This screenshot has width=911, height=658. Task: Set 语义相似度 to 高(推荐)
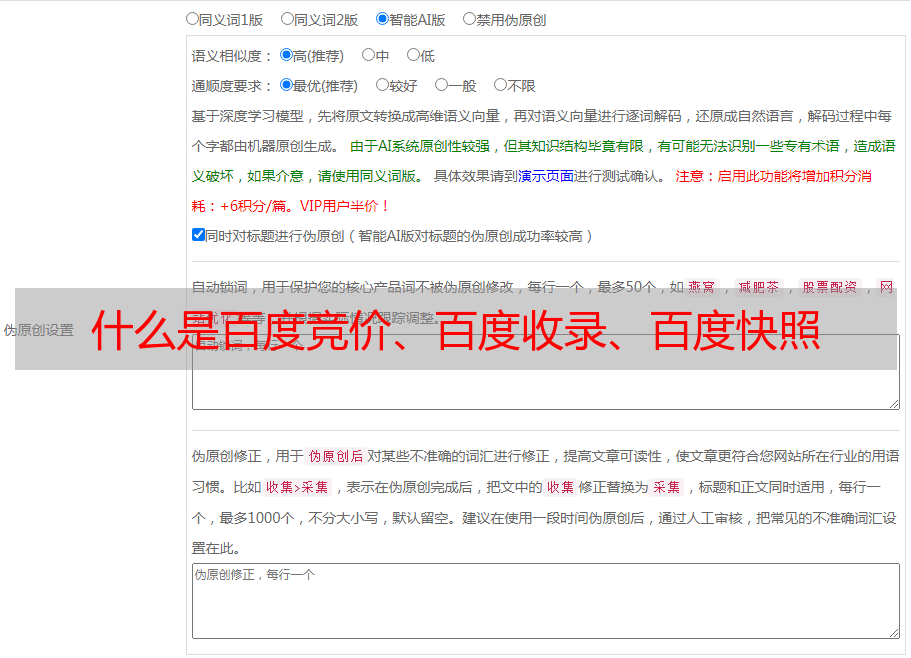pyautogui.click(x=286, y=55)
